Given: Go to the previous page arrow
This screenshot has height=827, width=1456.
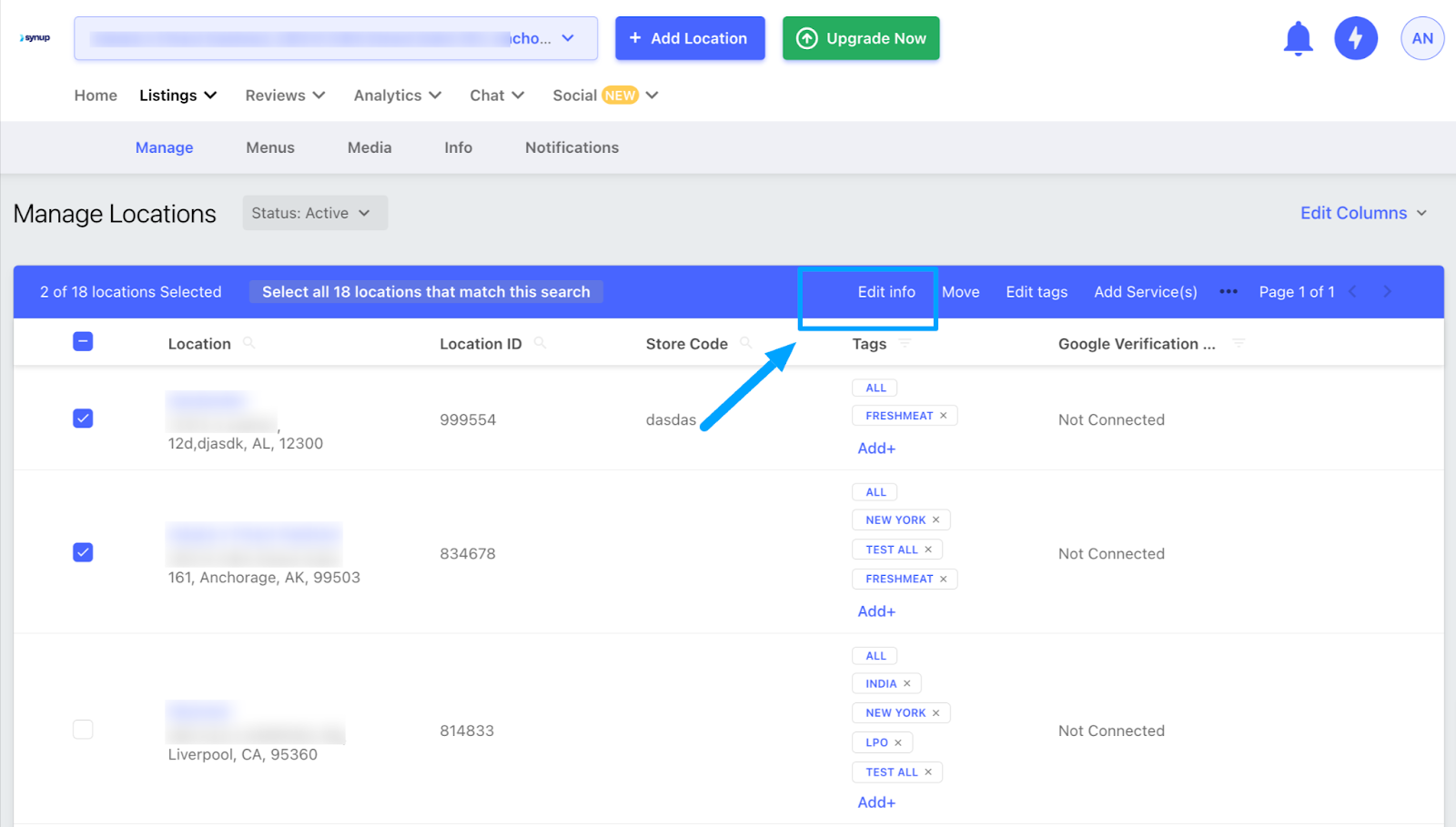Looking at the screenshot, I should (1352, 292).
